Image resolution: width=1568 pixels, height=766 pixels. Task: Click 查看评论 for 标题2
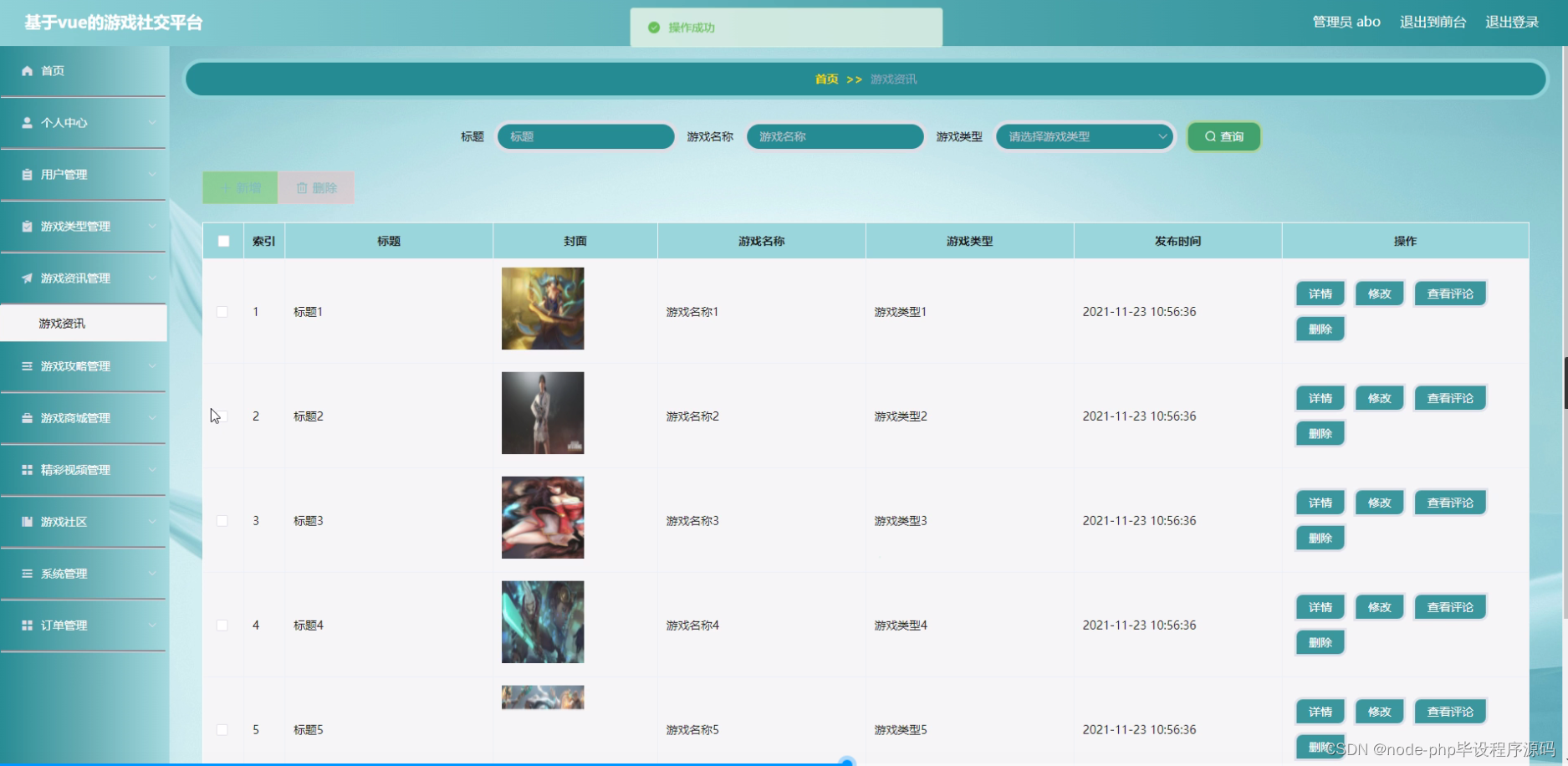coord(1449,397)
